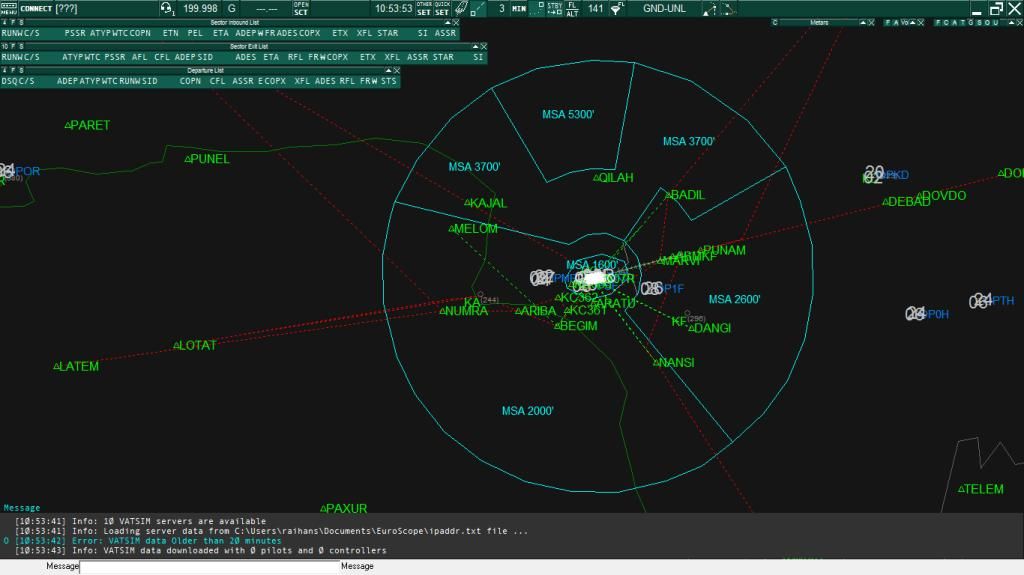Click the OPEN SCT sector file button
Viewport: 1024px width, 575px height.
pyautogui.click(x=301, y=9)
